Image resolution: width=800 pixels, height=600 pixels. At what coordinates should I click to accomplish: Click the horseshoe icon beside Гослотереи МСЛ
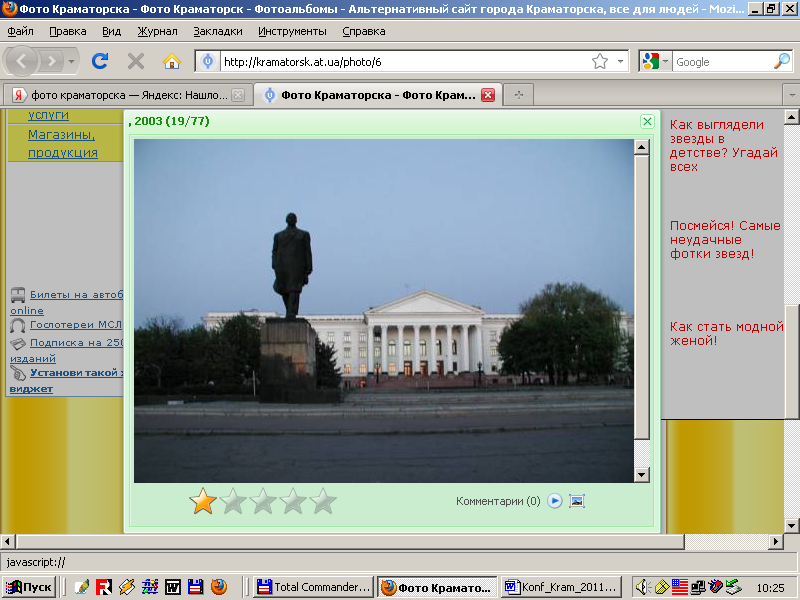[x=18, y=325]
